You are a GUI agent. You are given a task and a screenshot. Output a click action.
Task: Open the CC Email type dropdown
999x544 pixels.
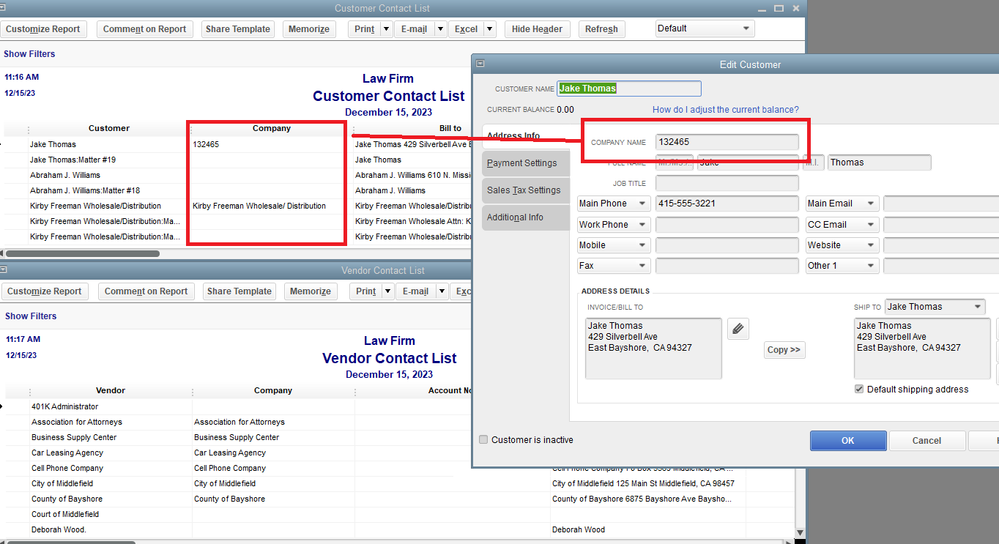coord(842,224)
